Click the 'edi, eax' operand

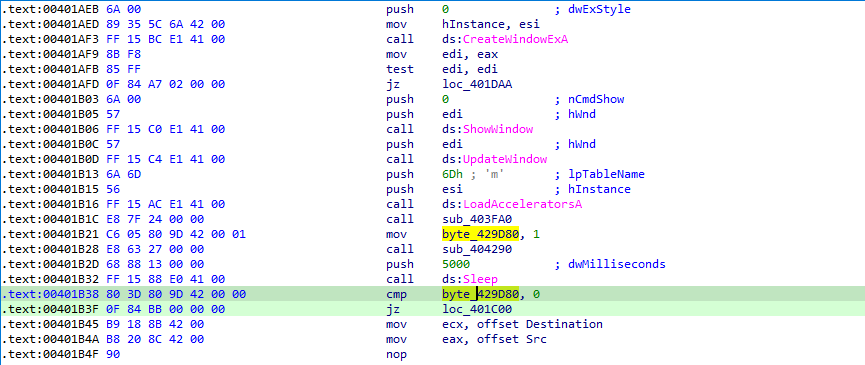[x=469, y=54]
